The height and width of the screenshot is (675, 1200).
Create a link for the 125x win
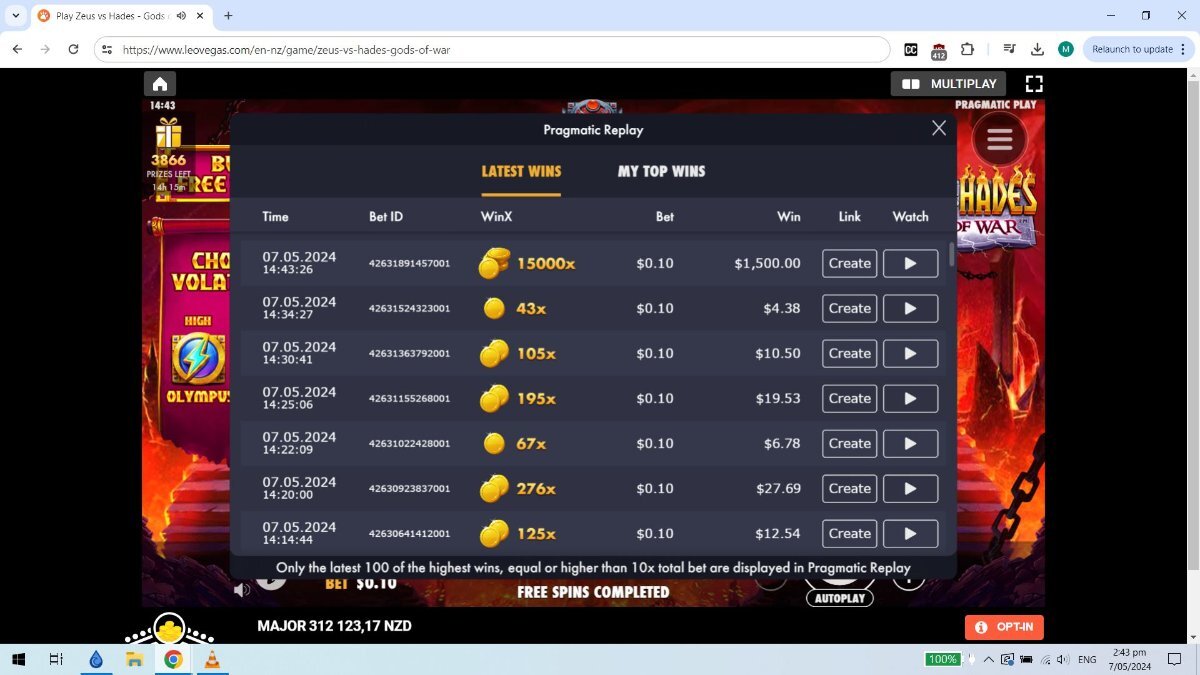850,533
